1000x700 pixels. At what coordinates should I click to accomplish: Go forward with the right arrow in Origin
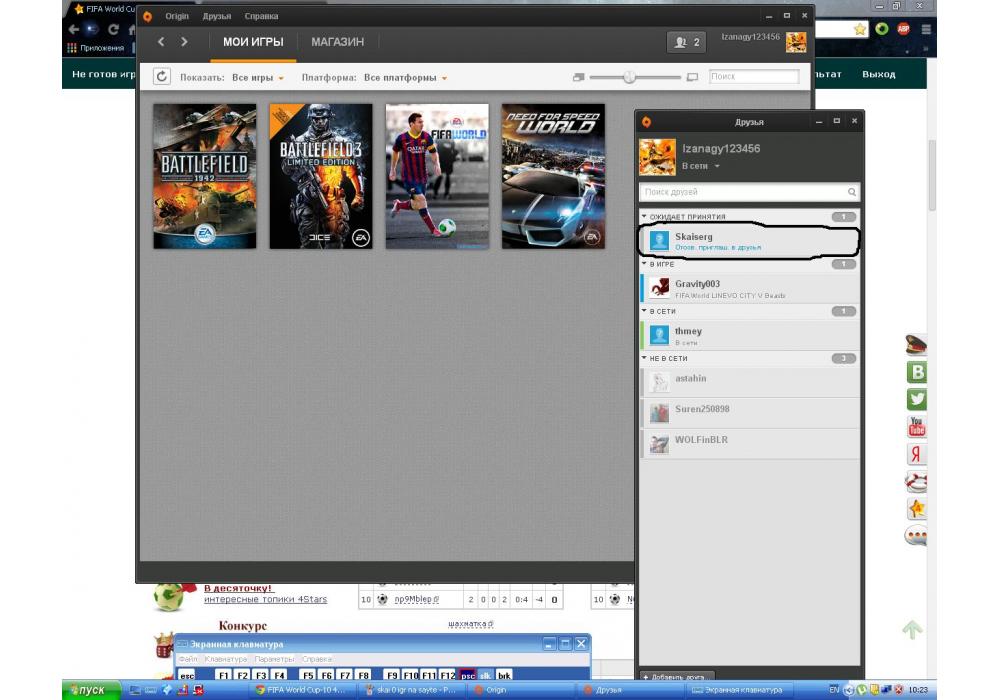click(185, 42)
